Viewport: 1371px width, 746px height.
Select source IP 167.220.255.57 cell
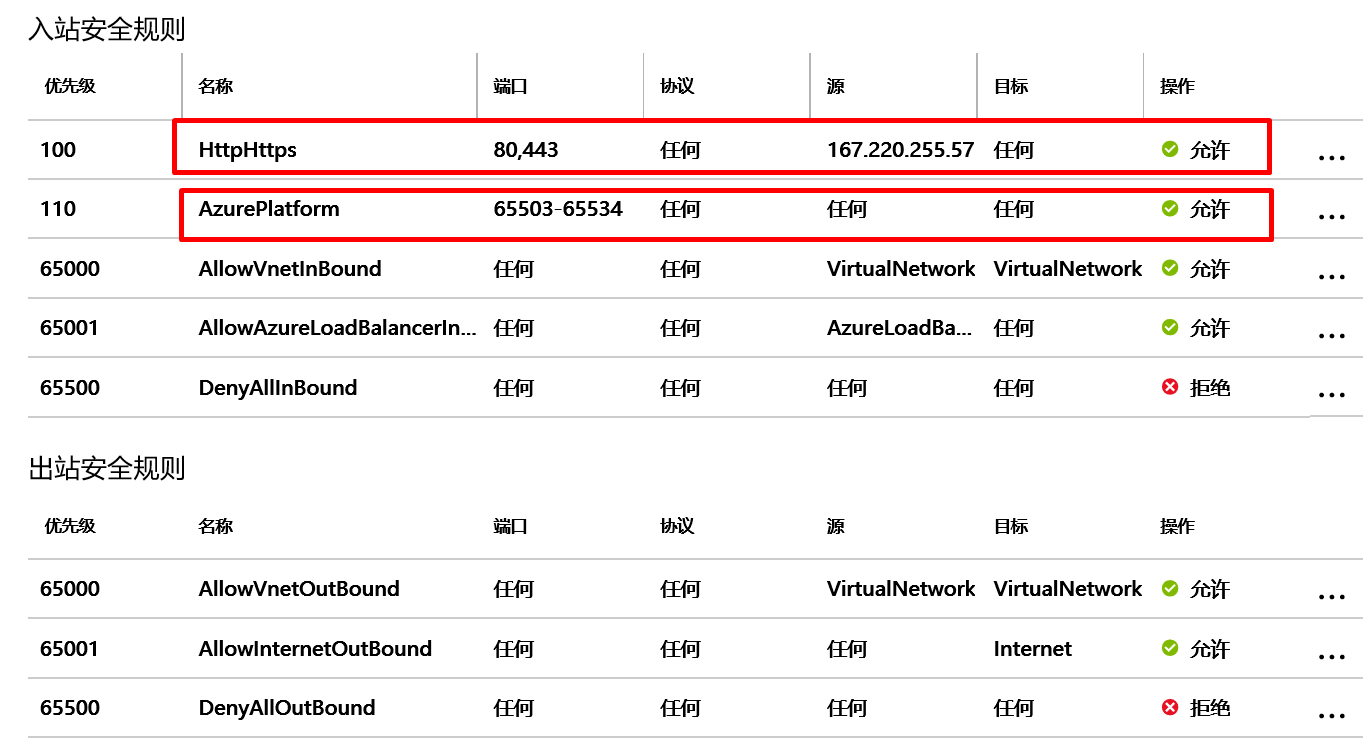900,150
